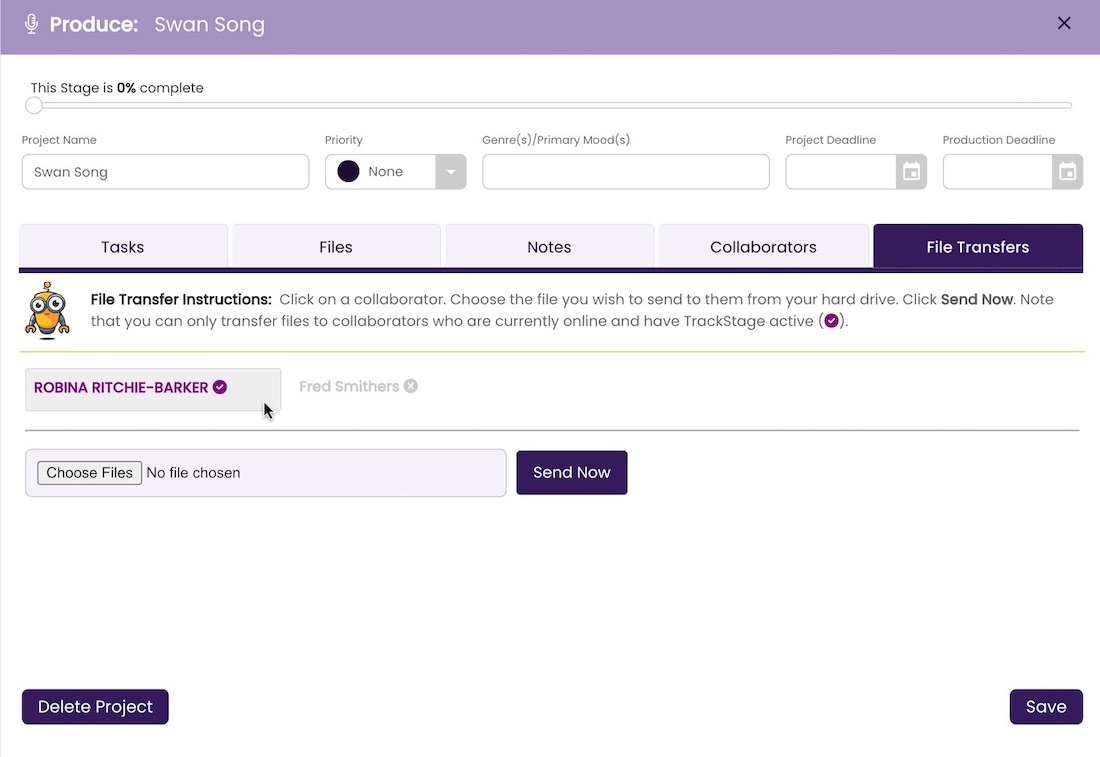Select the File Transfers tab
The width and height of the screenshot is (1100, 757).
[978, 246]
